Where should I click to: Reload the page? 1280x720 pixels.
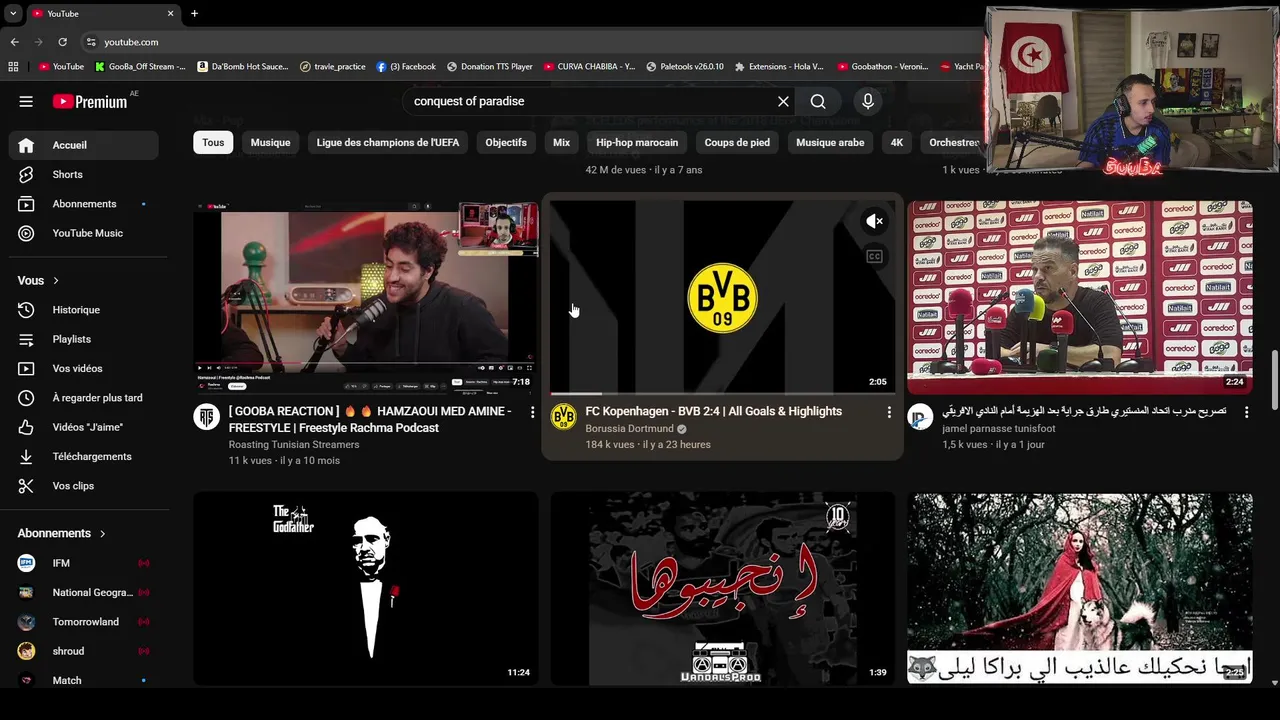pyautogui.click(x=62, y=42)
